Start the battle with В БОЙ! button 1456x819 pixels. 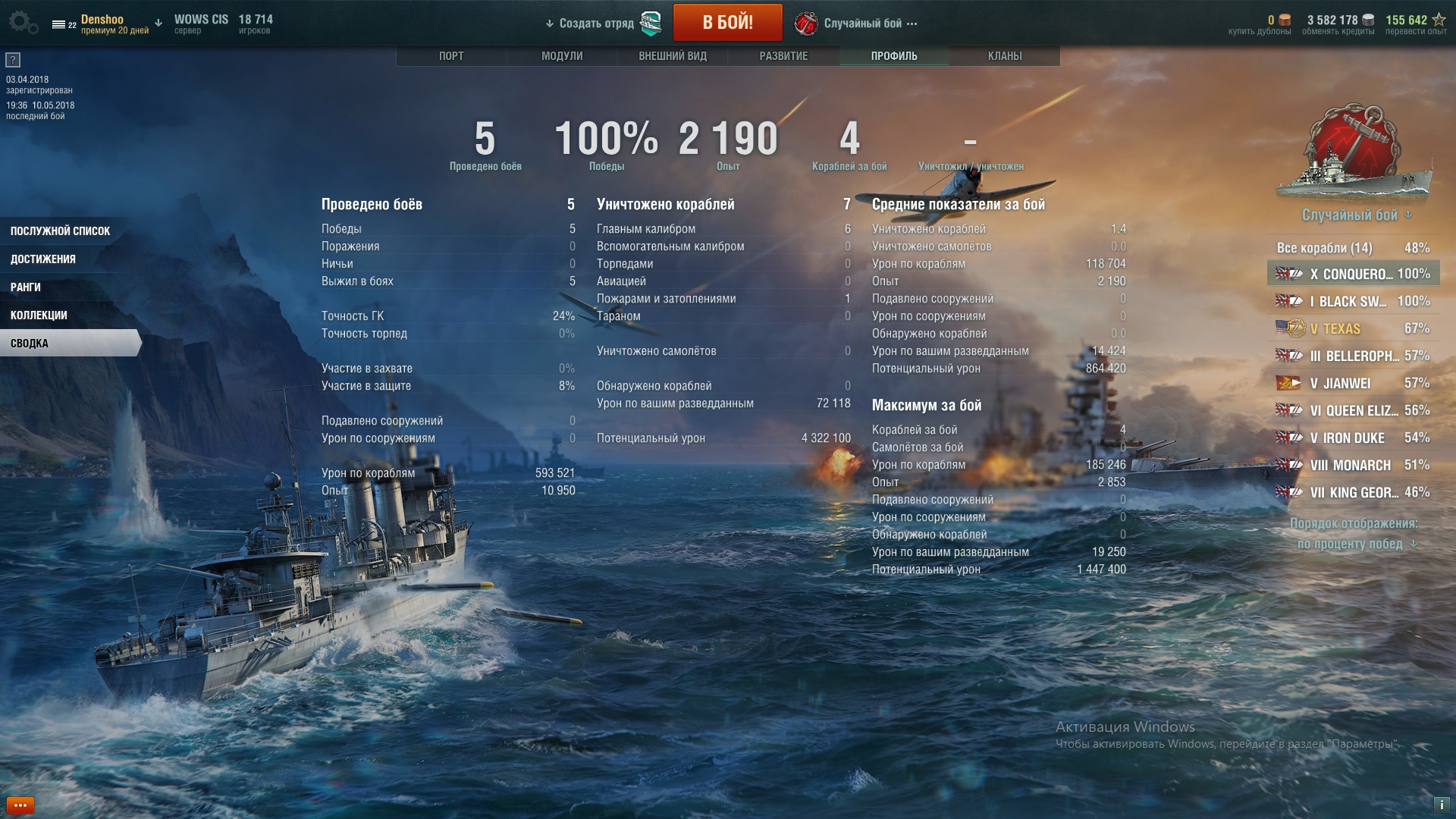[x=727, y=23]
